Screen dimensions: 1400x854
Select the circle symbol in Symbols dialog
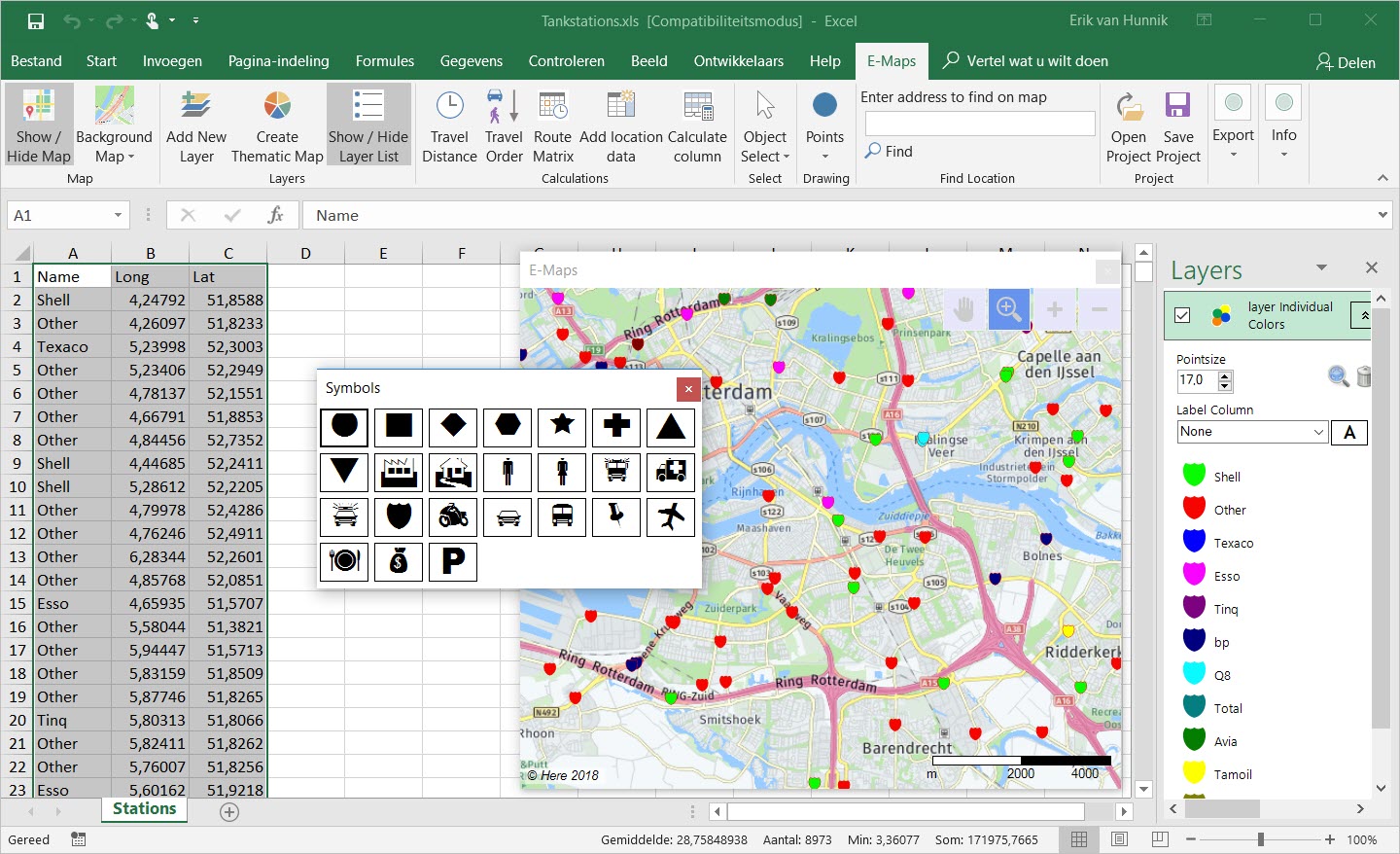click(x=344, y=426)
